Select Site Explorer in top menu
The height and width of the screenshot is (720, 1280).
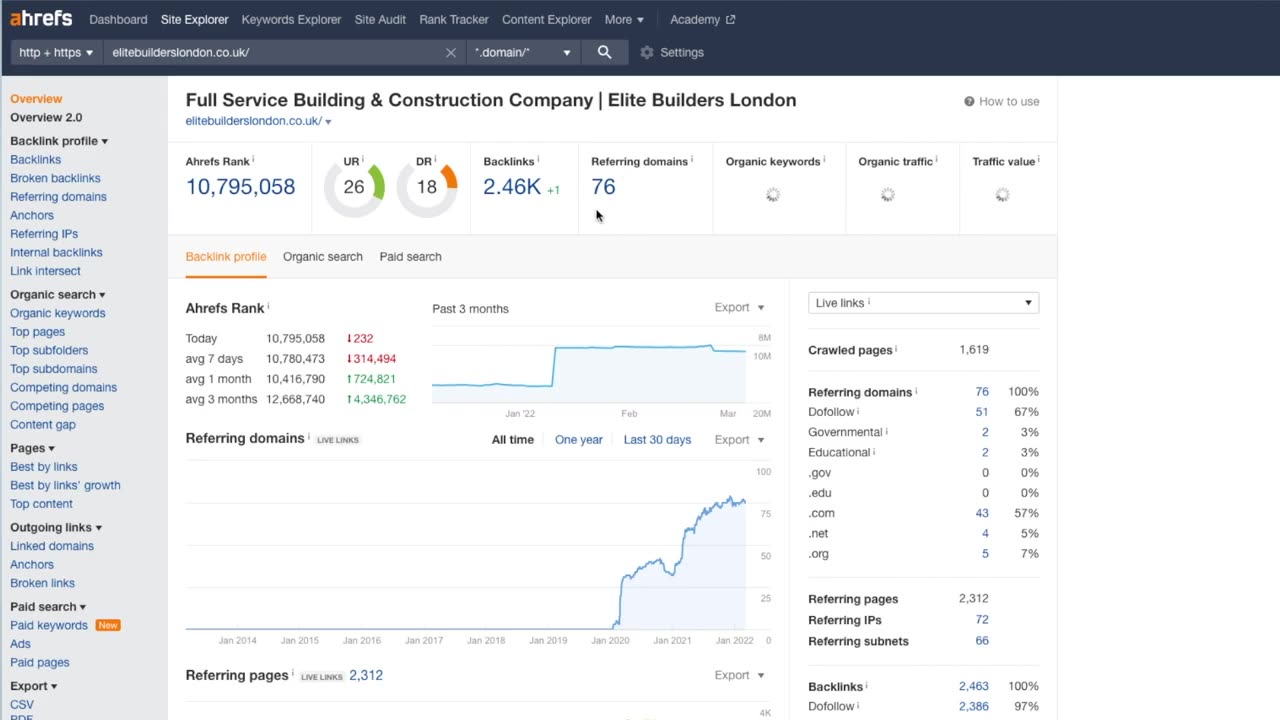[194, 20]
